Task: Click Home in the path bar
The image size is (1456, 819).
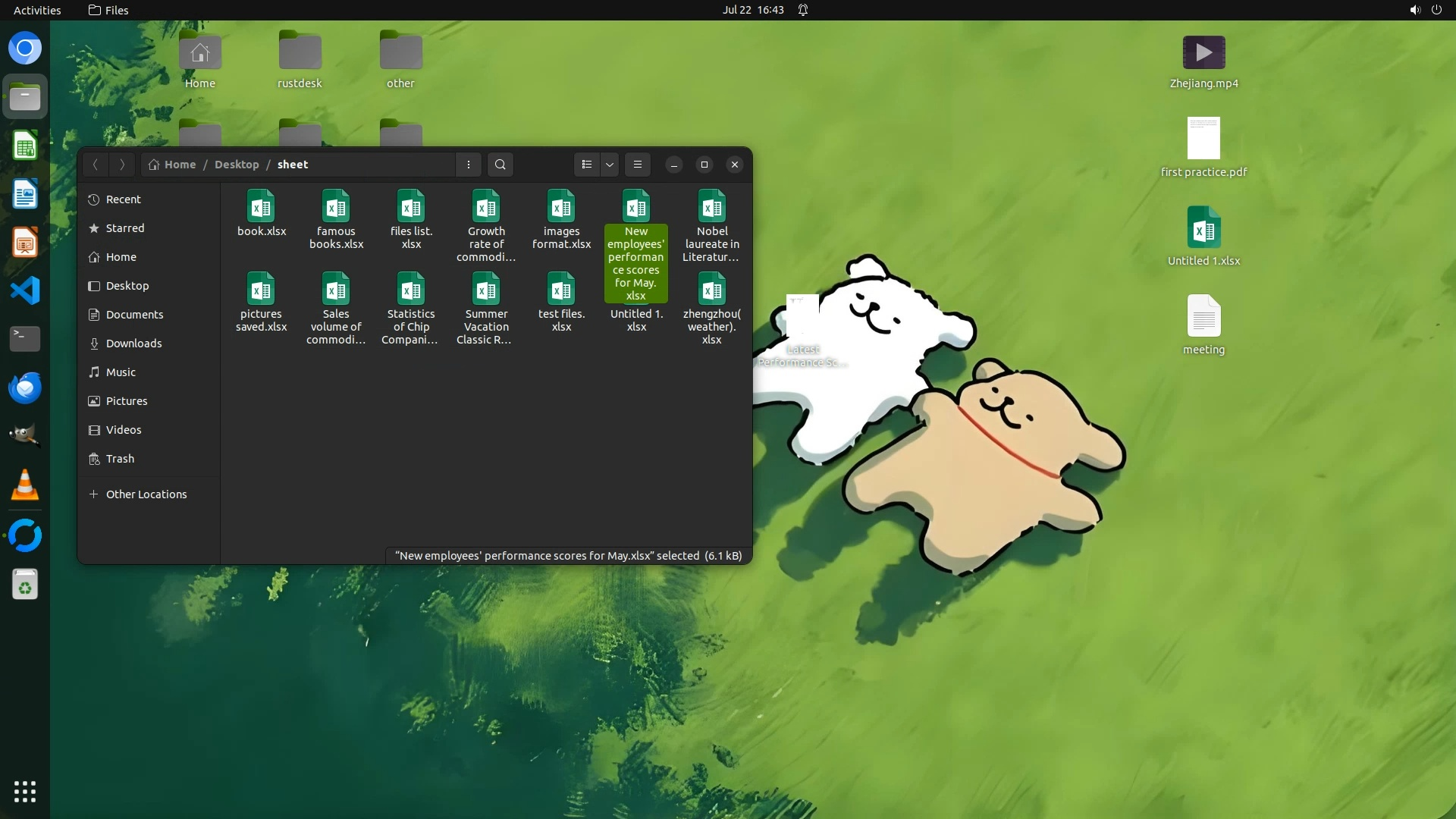Action: [180, 165]
